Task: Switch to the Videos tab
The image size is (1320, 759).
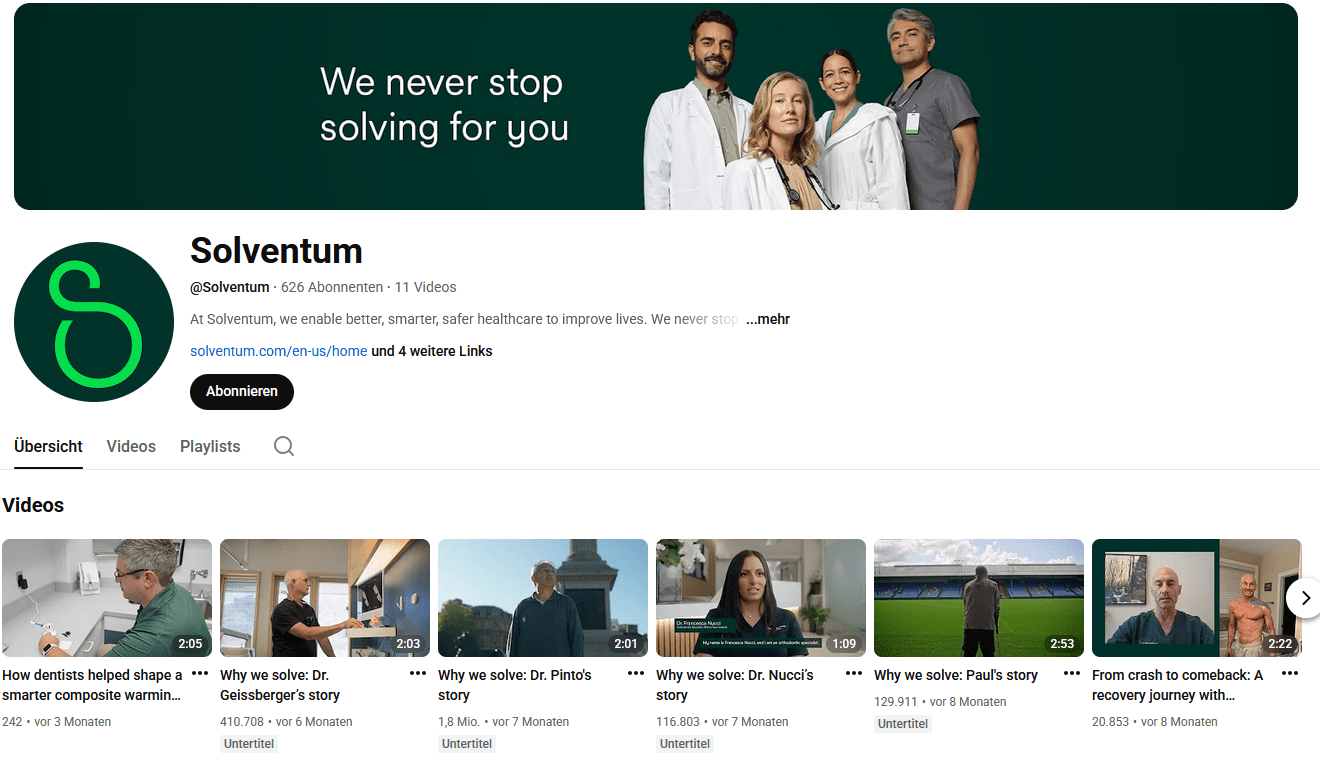Action: [131, 446]
